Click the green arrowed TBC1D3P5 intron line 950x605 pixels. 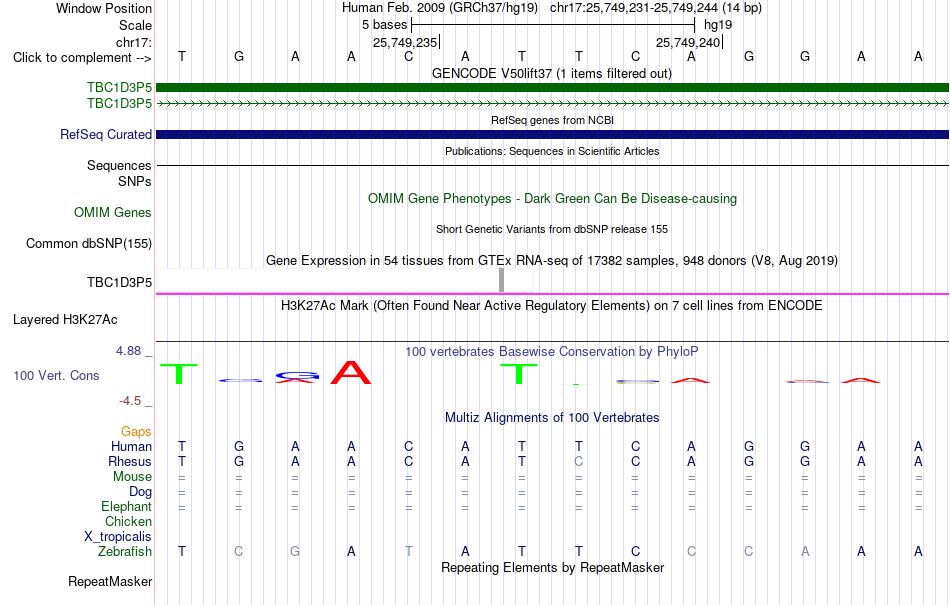552,104
